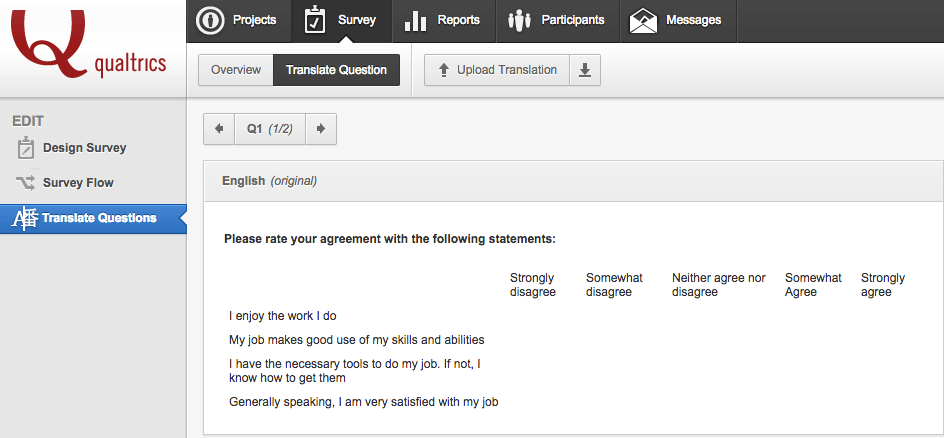Click Upload Translation button
This screenshot has width=944, height=438.
point(497,70)
